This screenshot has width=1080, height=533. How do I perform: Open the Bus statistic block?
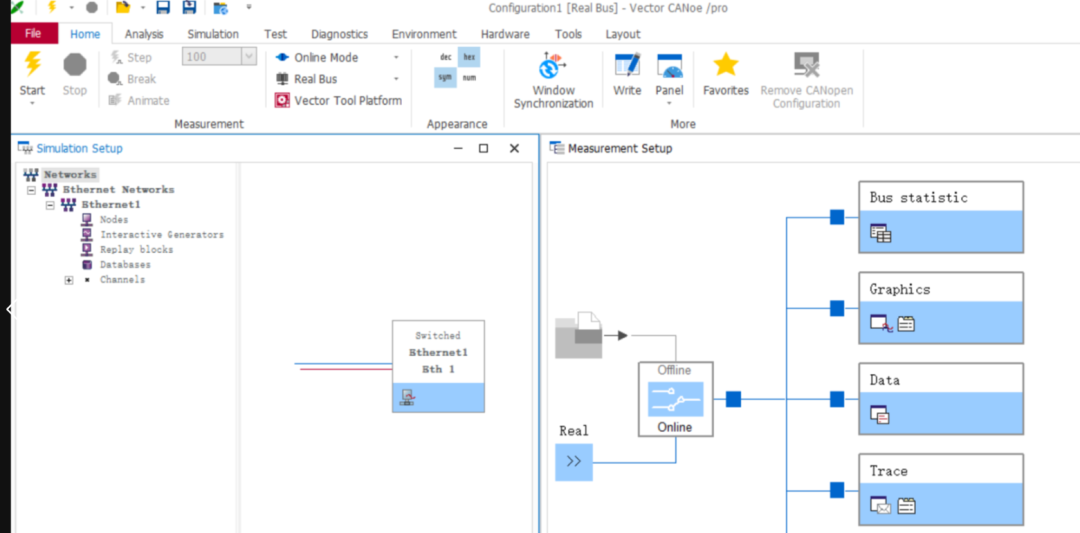[x=941, y=217]
